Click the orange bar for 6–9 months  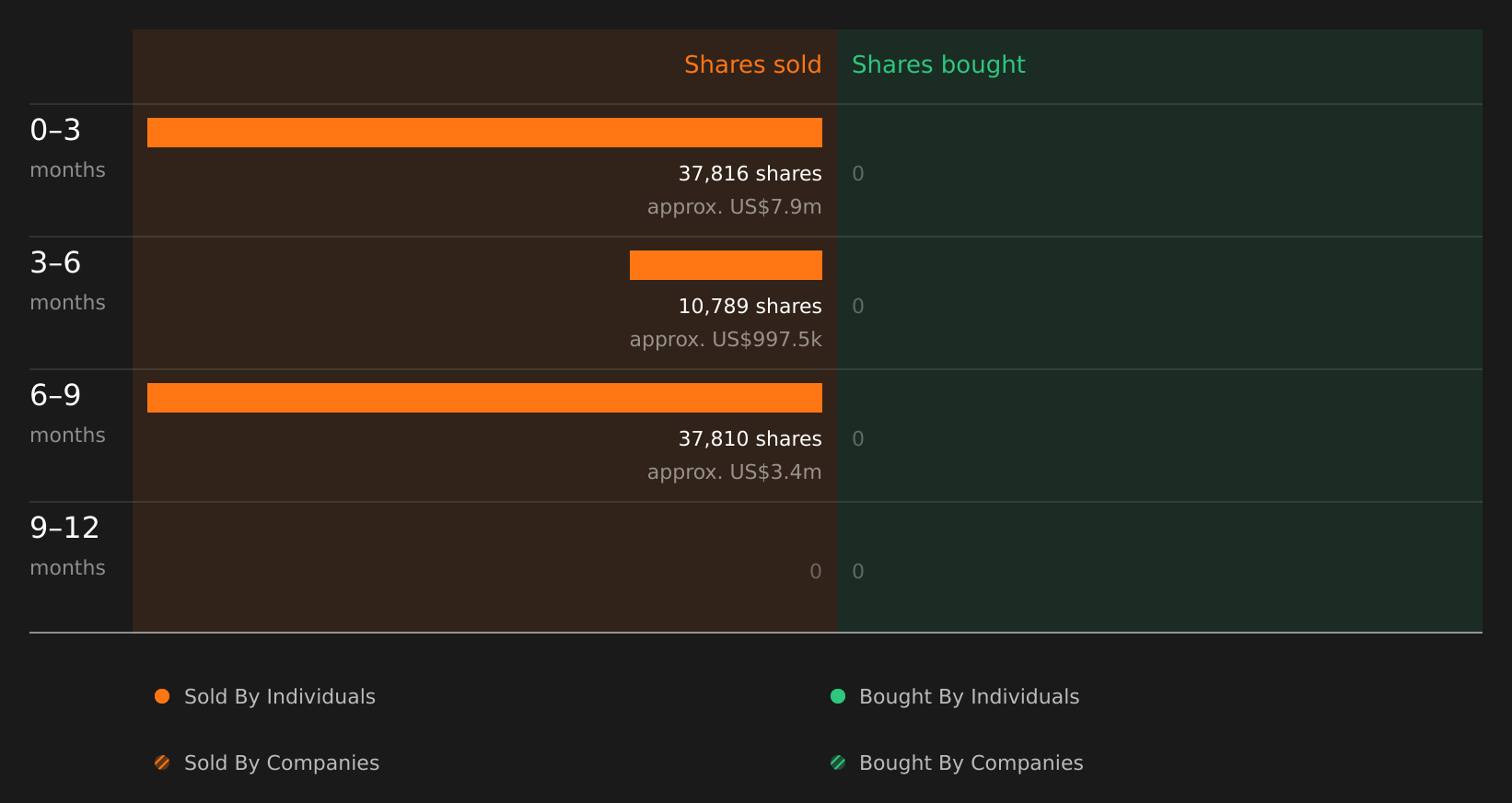(484, 398)
